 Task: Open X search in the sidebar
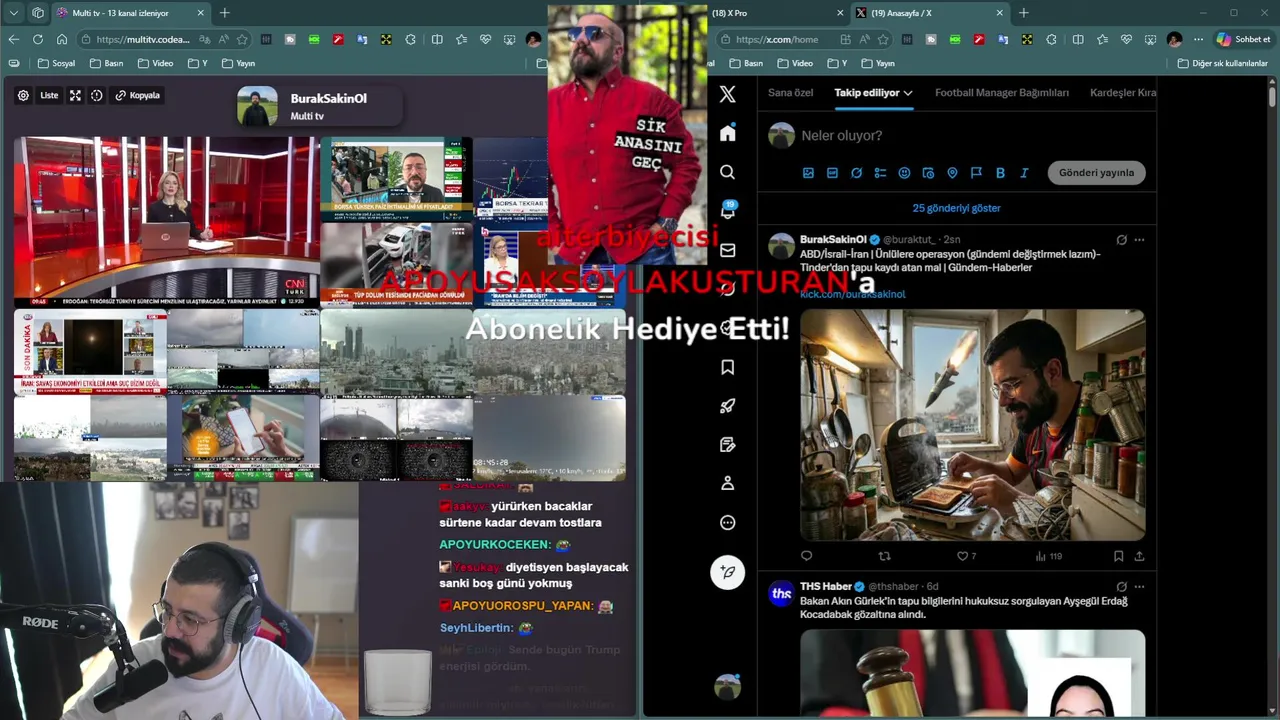tap(727, 172)
